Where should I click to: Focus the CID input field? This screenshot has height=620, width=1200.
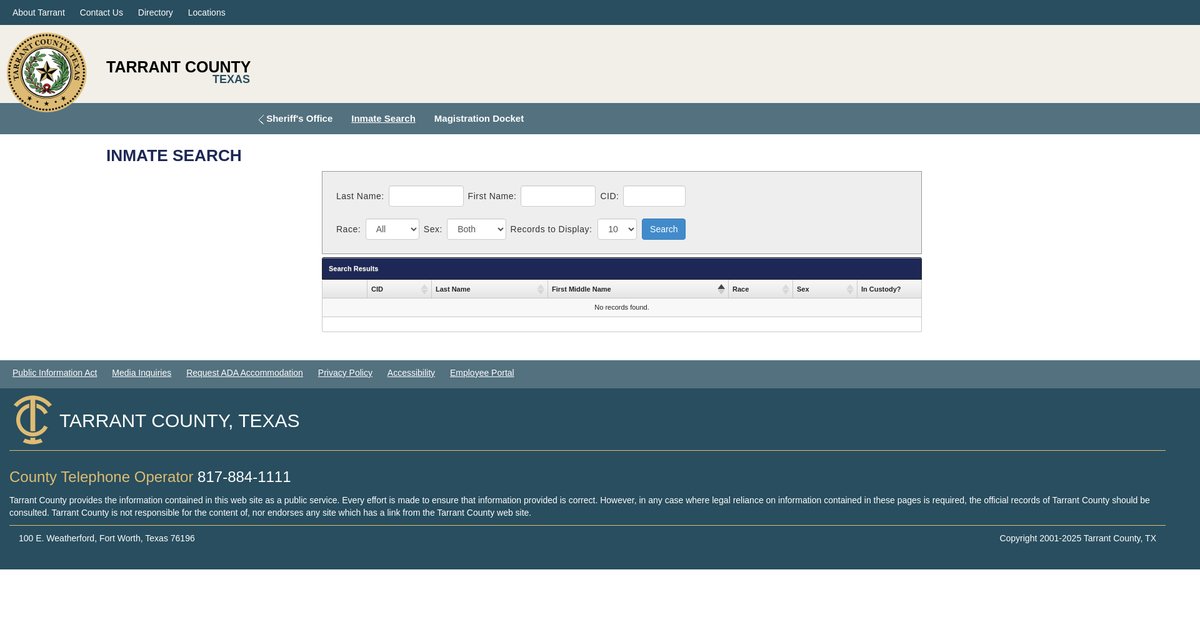click(655, 196)
